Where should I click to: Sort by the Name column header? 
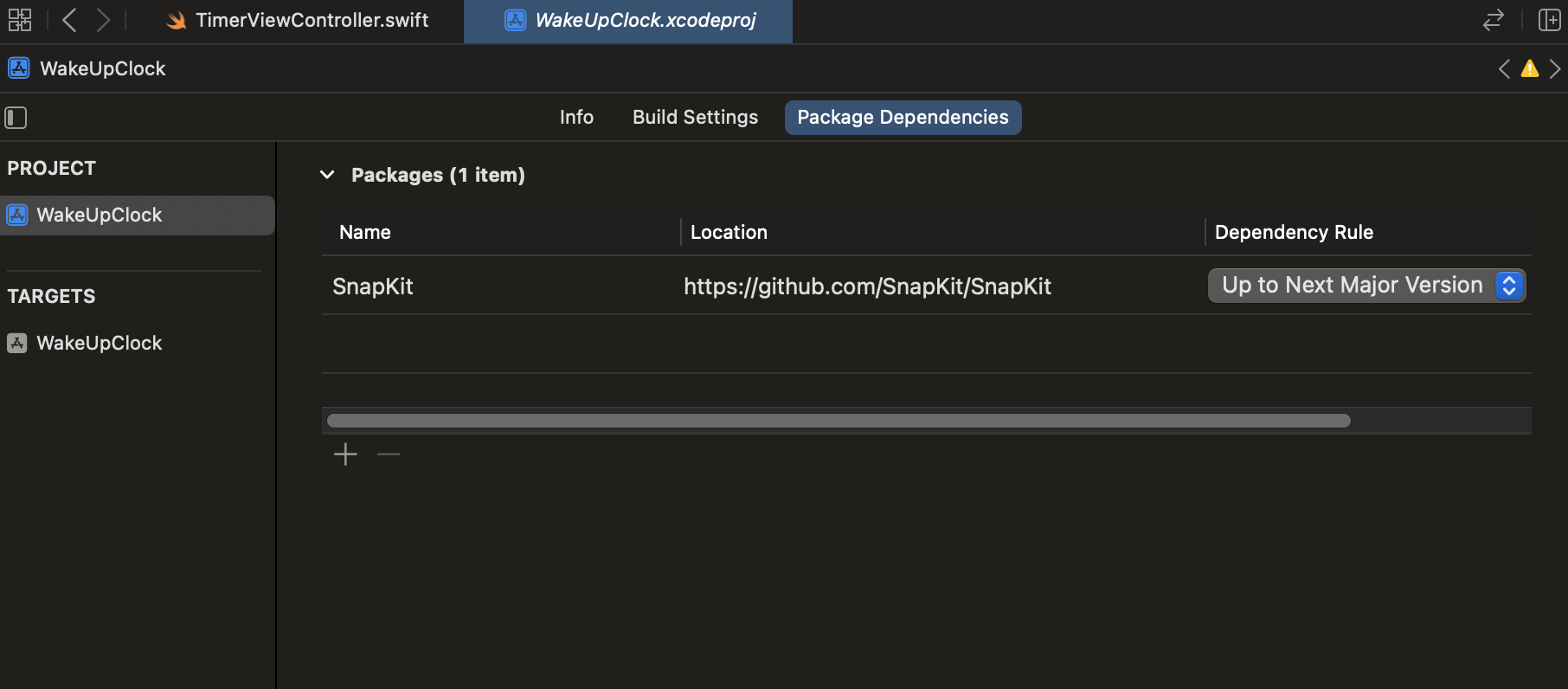[365, 232]
